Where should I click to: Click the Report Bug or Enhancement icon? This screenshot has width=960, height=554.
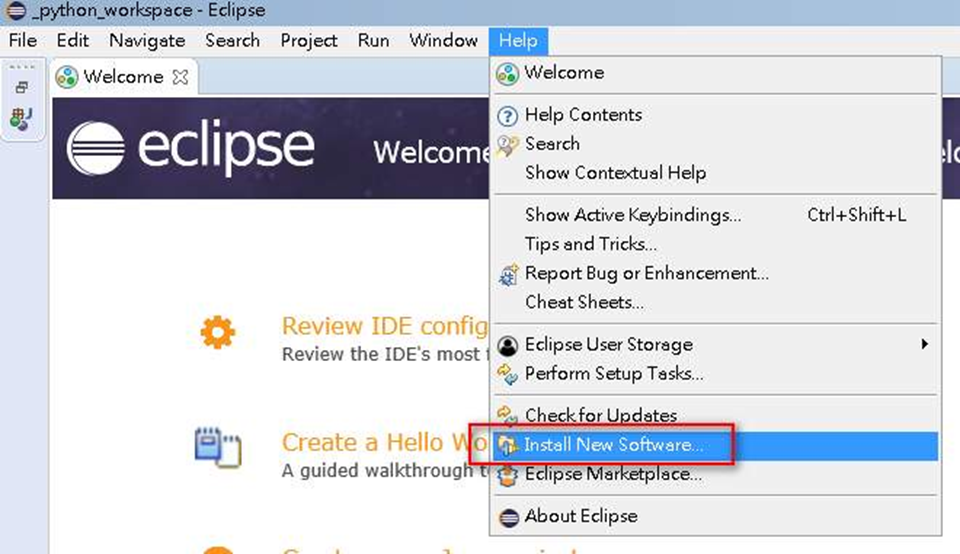click(x=508, y=275)
